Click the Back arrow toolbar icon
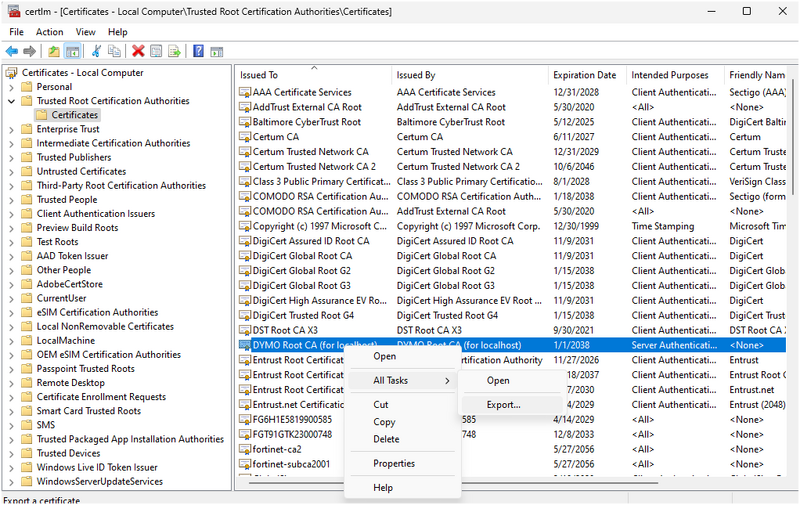 [11, 51]
